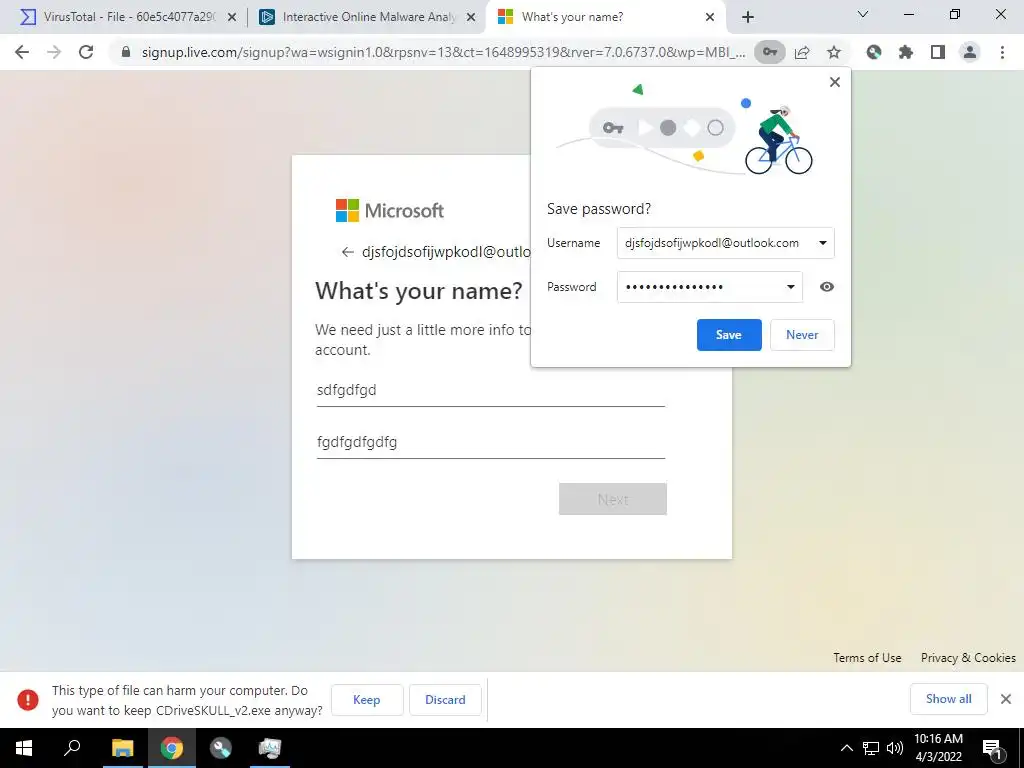Go back with the browser back arrow
Viewport: 1024px width, 768px height.
coord(22,52)
